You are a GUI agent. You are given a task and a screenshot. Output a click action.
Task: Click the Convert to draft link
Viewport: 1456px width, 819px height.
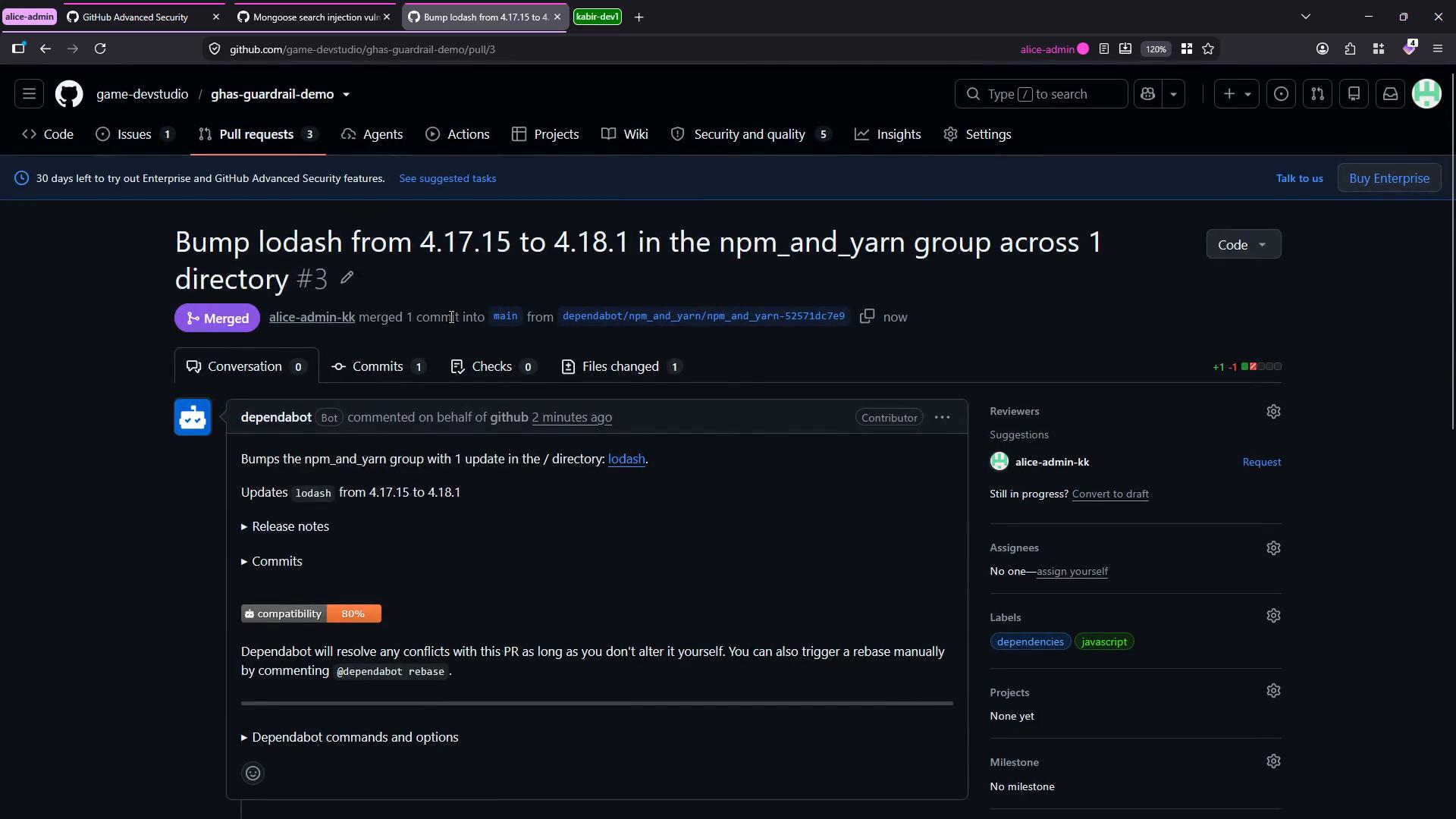pos(1110,494)
